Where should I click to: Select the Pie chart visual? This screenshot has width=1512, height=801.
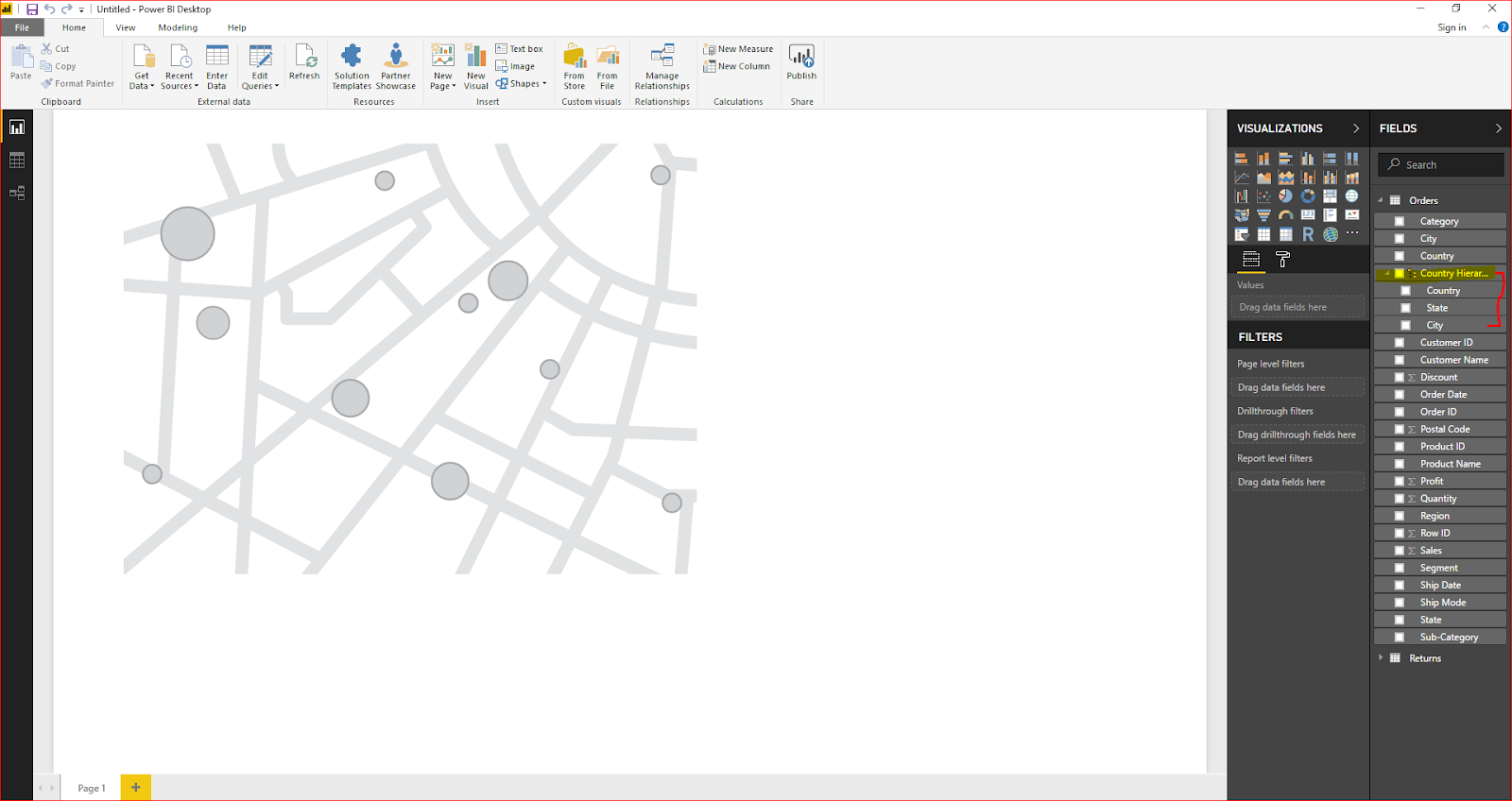pos(1286,196)
